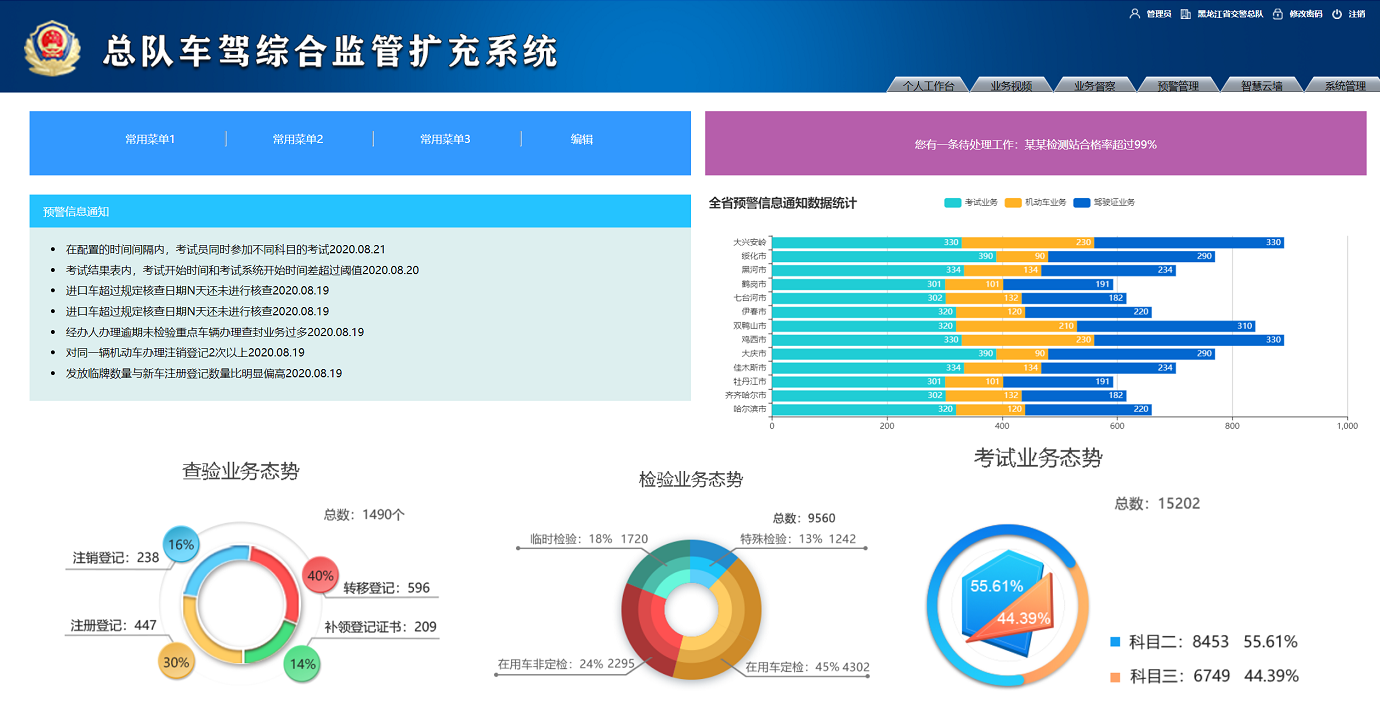Viewport: 1380px width, 711px height.
Task: Open the 个人工作台 tab
Action: coord(928,86)
